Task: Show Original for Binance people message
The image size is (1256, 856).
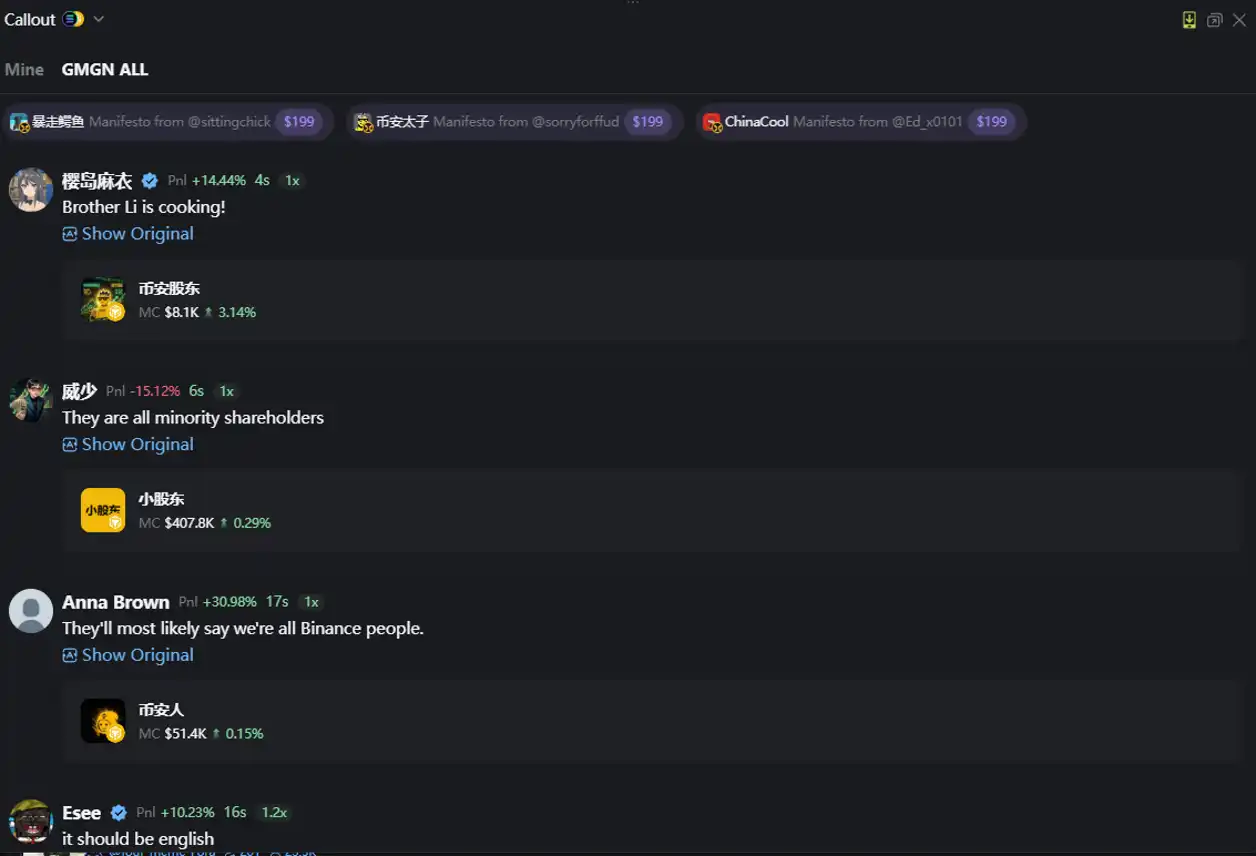Action: [128, 656]
